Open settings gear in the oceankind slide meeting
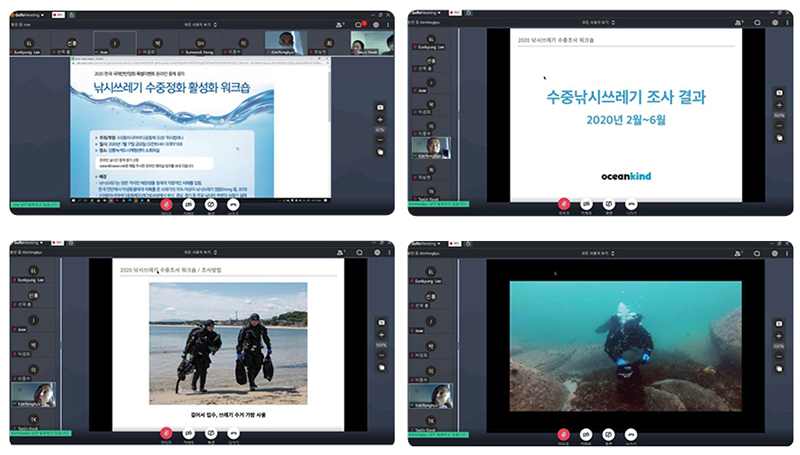Screen dimensions: 800x455 pyautogui.click(x=775, y=22)
